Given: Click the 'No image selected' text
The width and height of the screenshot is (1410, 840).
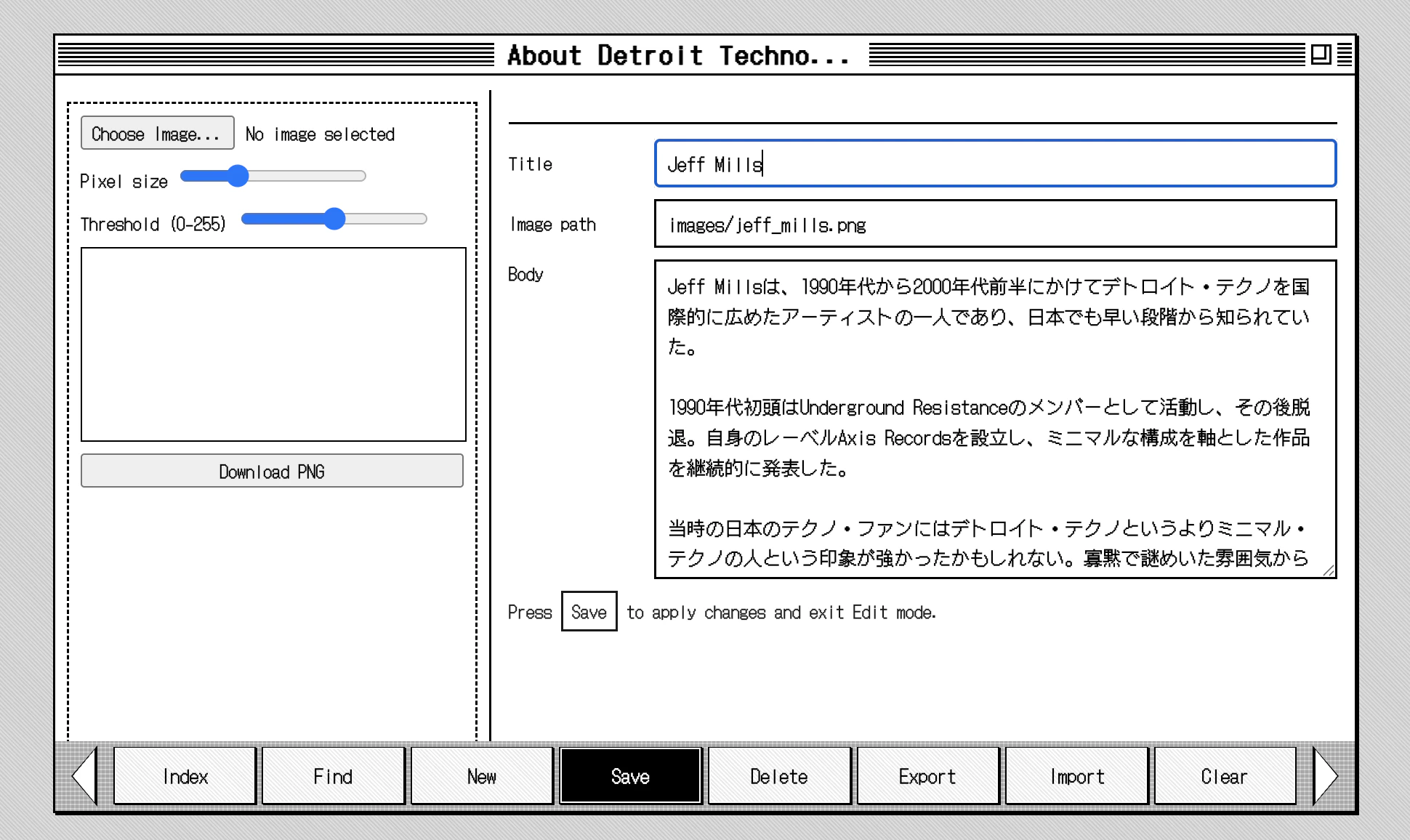Looking at the screenshot, I should [x=320, y=134].
